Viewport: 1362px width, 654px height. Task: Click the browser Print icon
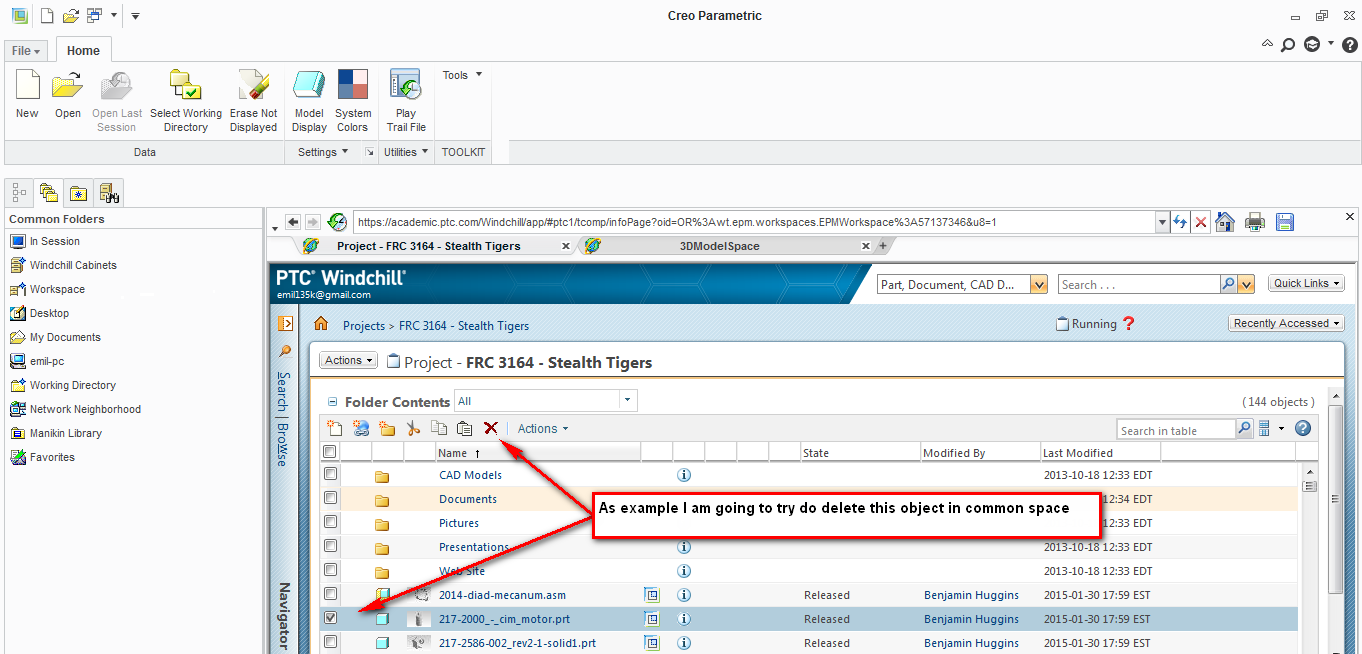click(1255, 222)
